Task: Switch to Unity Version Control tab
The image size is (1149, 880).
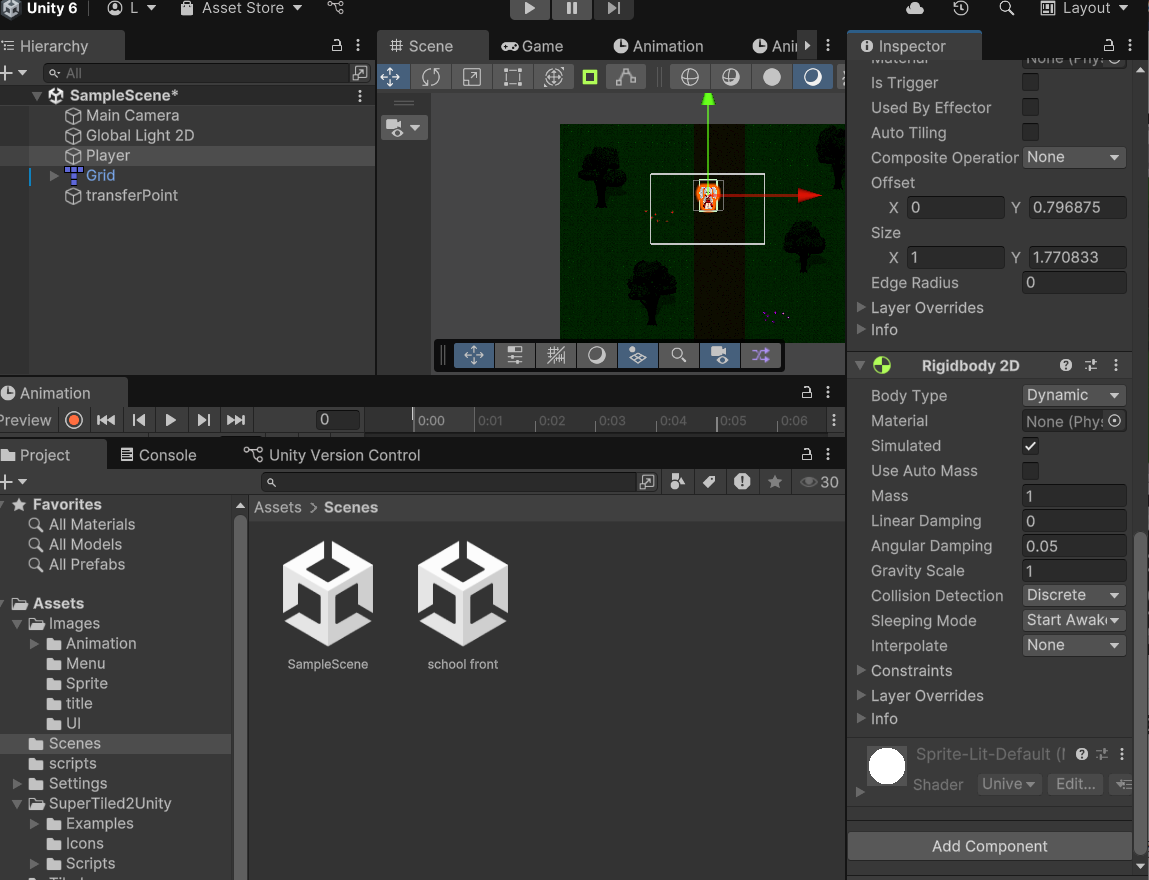Action: [332, 455]
